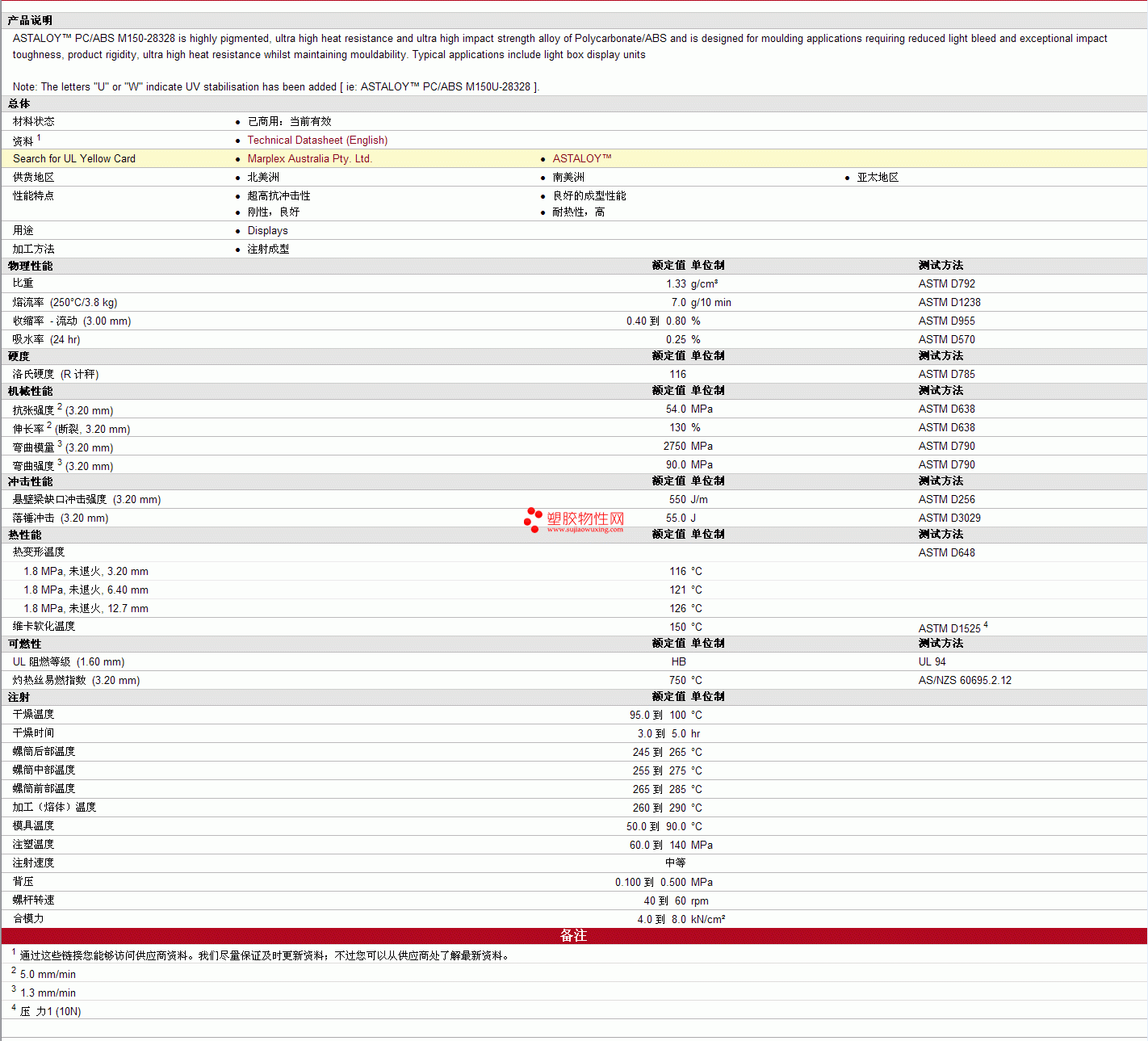Select the 注射成型 processing method entry
The width and height of the screenshot is (1148, 1041).
(268, 250)
